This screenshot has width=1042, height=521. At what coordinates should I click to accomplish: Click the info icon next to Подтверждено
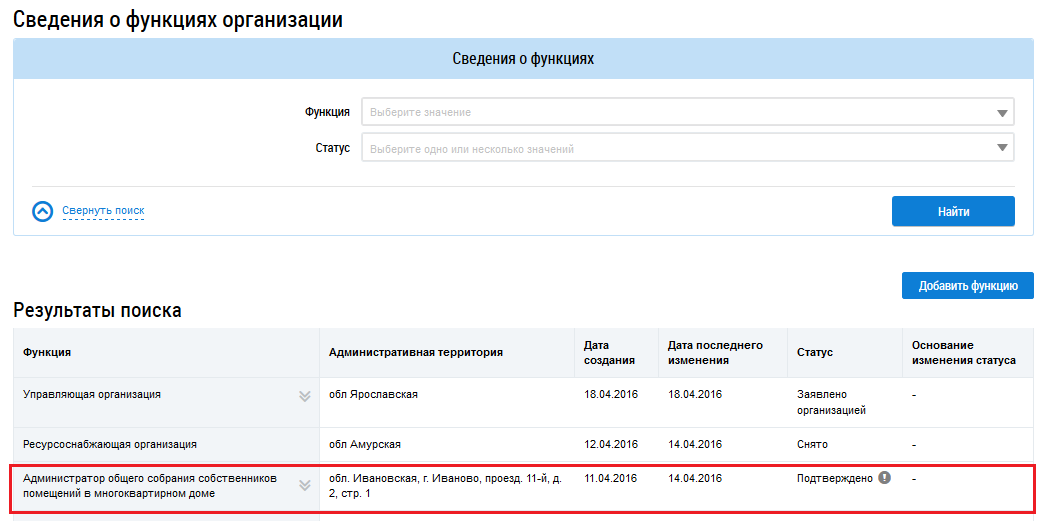[884, 478]
